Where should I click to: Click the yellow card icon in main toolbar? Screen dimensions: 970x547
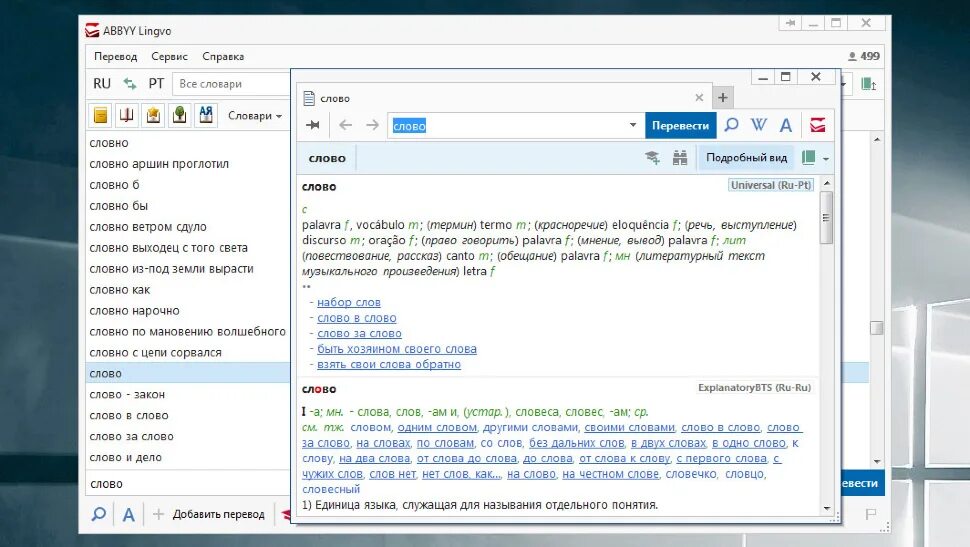click(101, 115)
